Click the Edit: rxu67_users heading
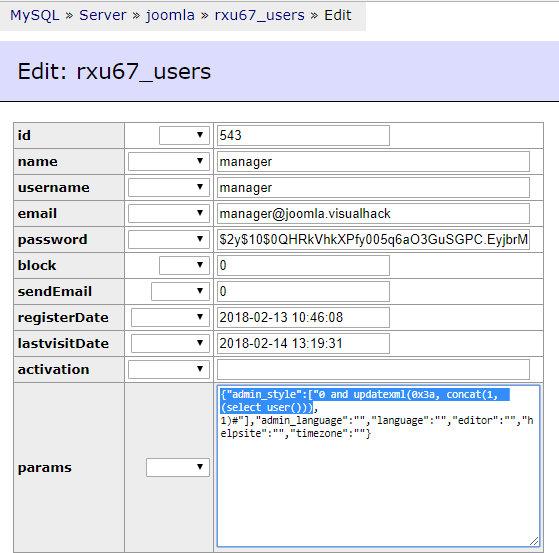The width and height of the screenshot is (559, 553). (114, 71)
